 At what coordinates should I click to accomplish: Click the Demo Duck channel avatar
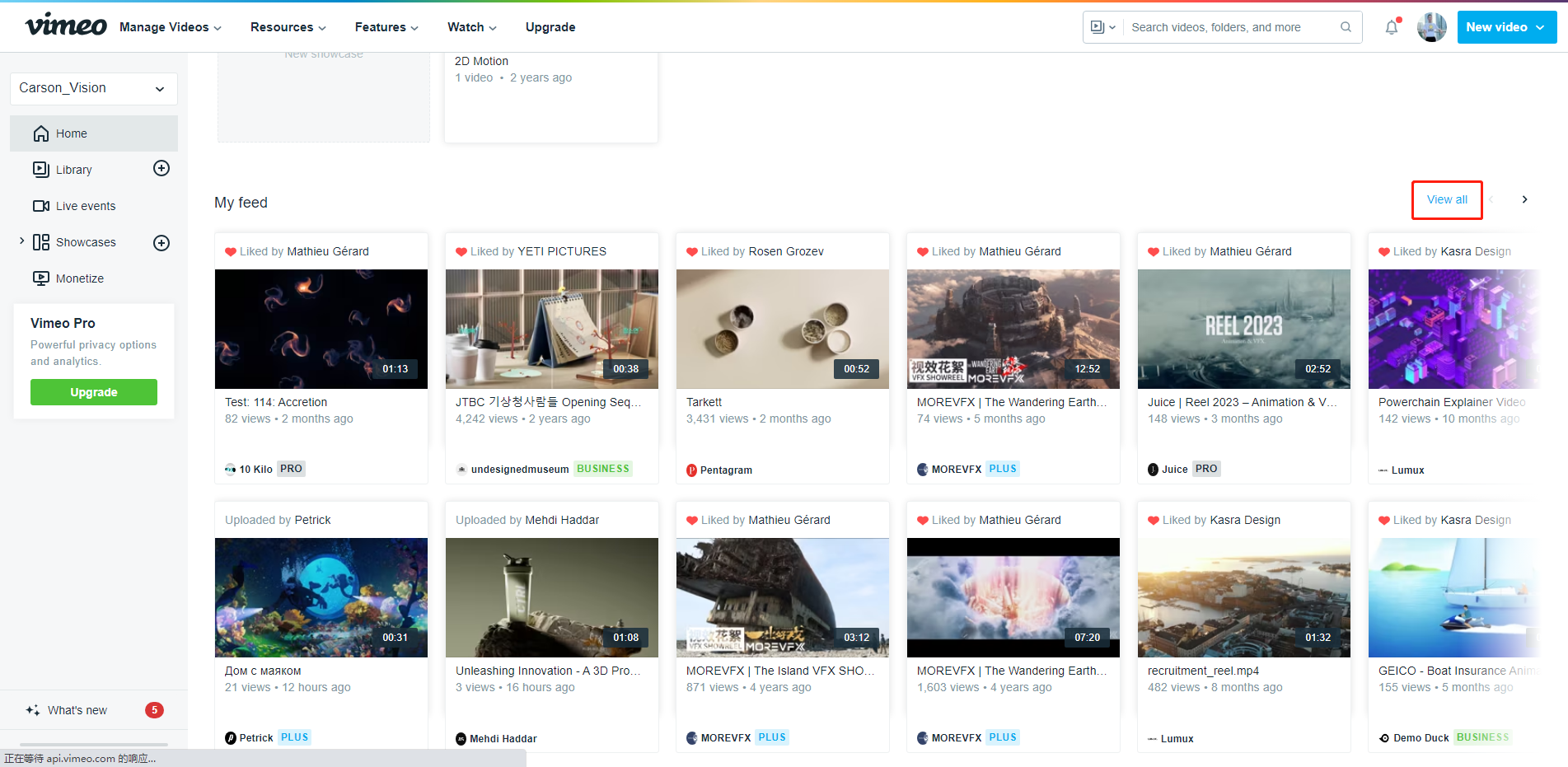[1384, 738]
